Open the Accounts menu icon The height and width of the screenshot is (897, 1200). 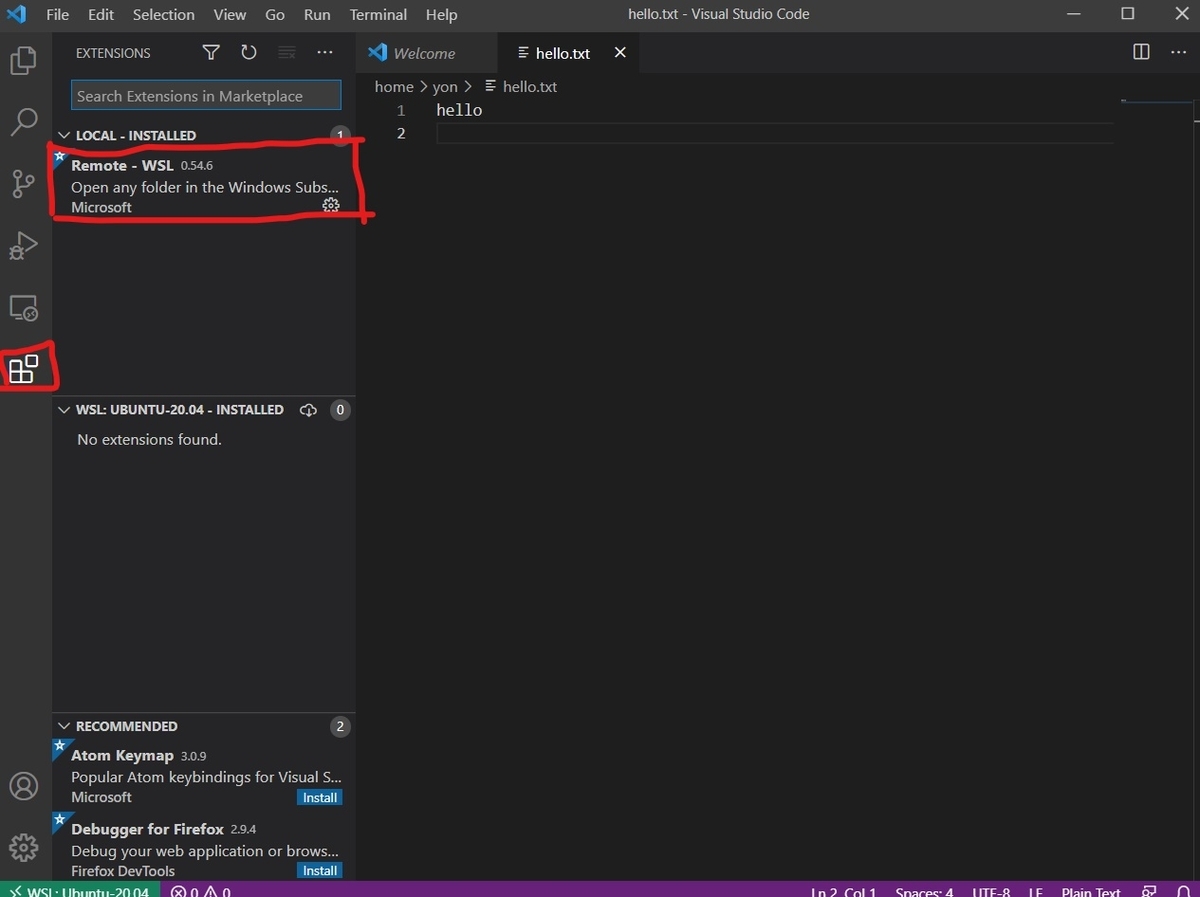point(24,786)
